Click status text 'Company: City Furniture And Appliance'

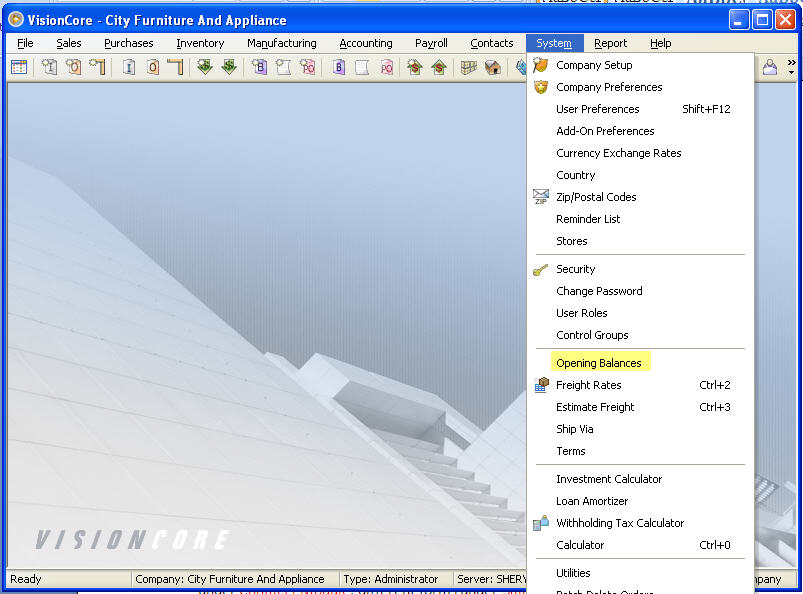pyautogui.click(x=229, y=579)
